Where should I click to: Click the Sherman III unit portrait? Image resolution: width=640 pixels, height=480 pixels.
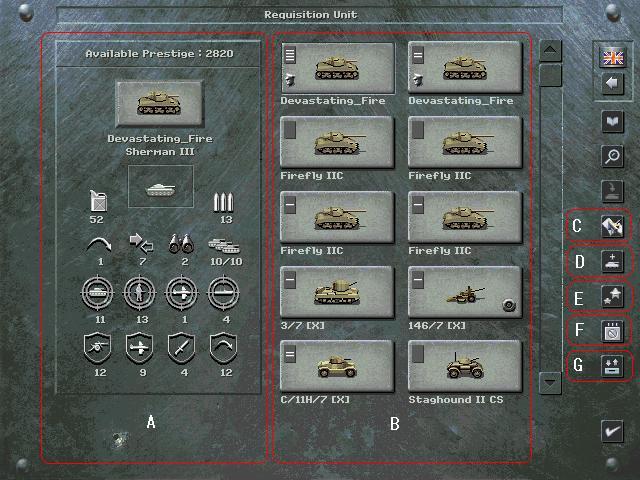159,103
